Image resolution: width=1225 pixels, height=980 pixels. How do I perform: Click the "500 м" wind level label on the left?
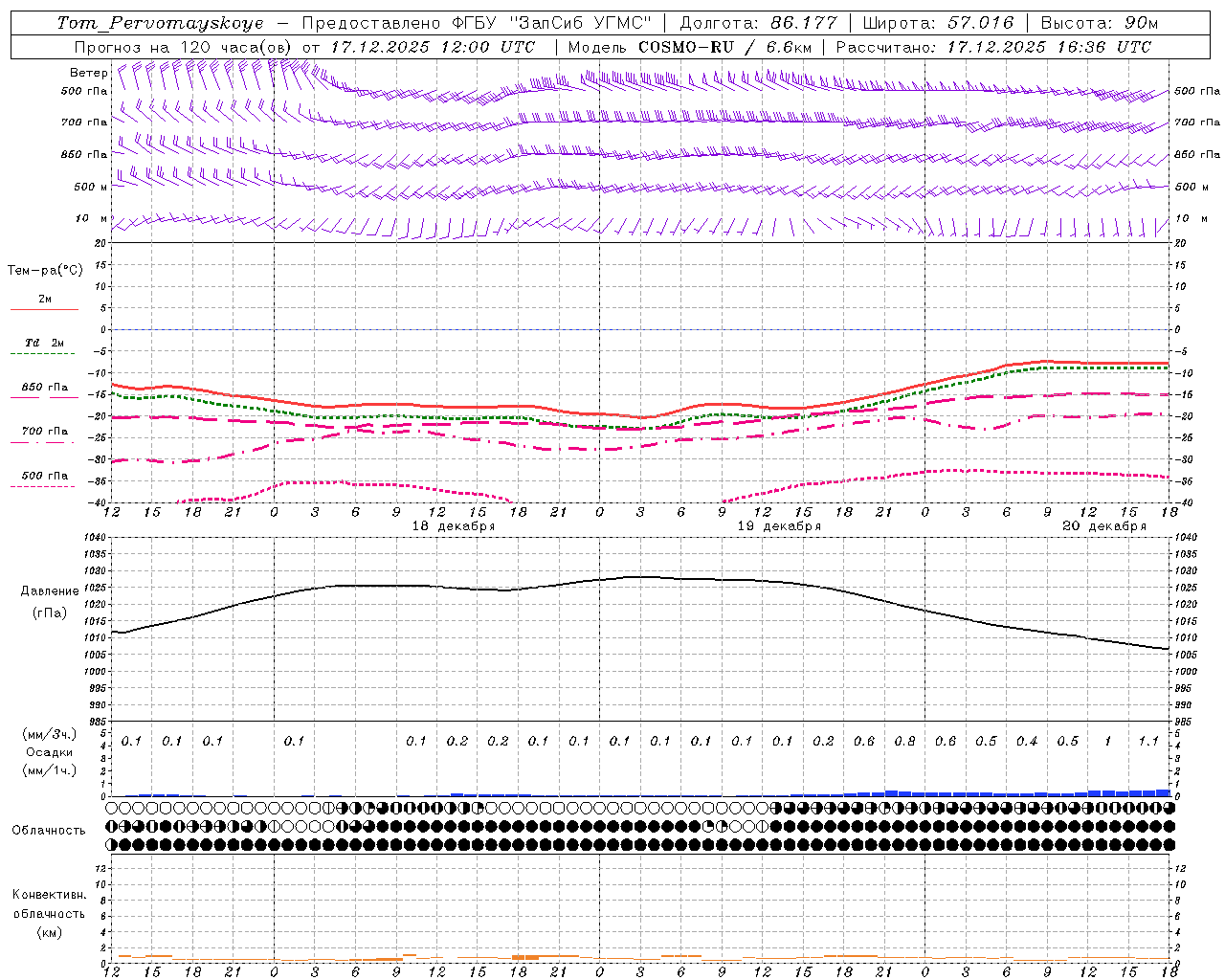[x=91, y=187]
